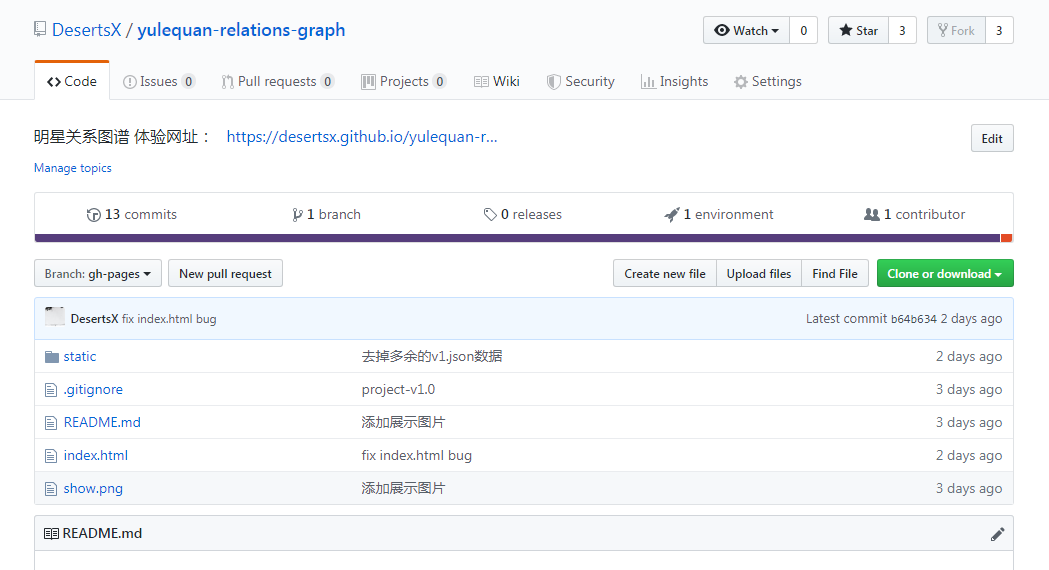This screenshot has height=570, width=1049.
Task: Open the static folder
Action: [x=80, y=356]
